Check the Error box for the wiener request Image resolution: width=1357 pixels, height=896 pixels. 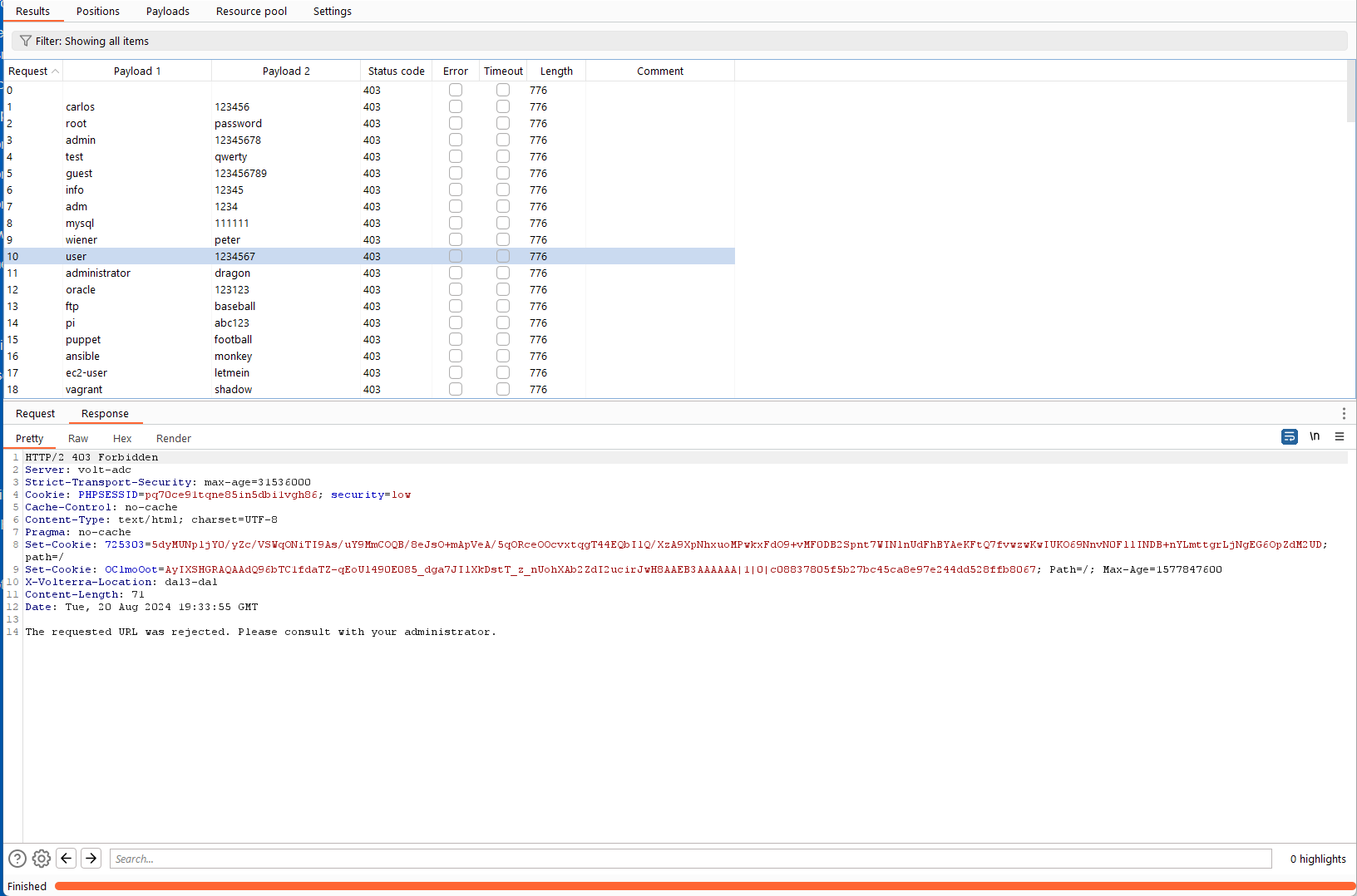pyautogui.click(x=455, y=239)
